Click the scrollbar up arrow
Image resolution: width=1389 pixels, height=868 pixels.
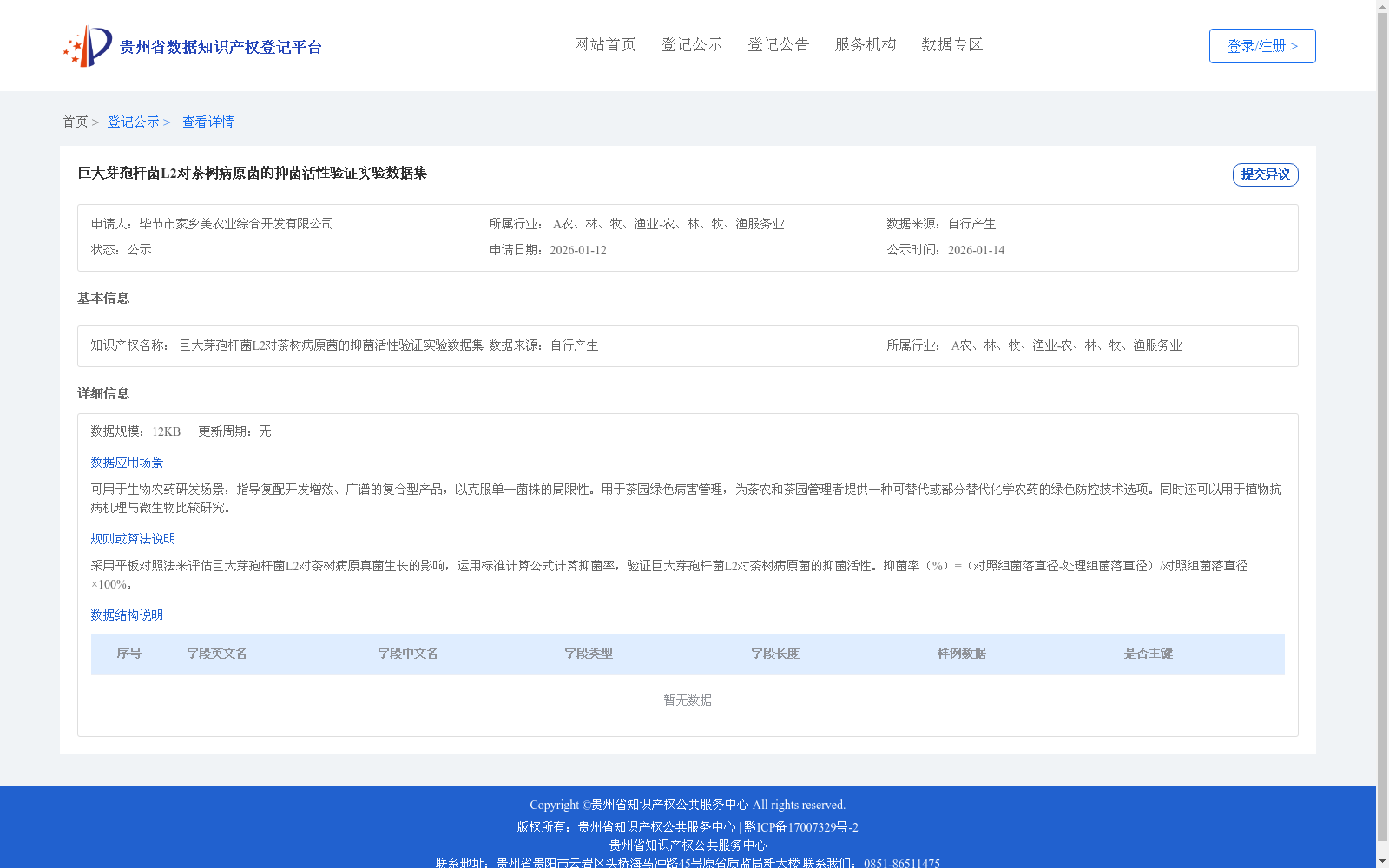(x=1382, y=6)
